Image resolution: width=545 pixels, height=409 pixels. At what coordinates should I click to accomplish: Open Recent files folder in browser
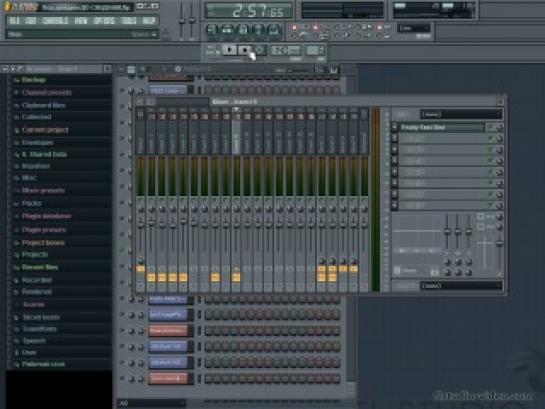tap(40, 268)
